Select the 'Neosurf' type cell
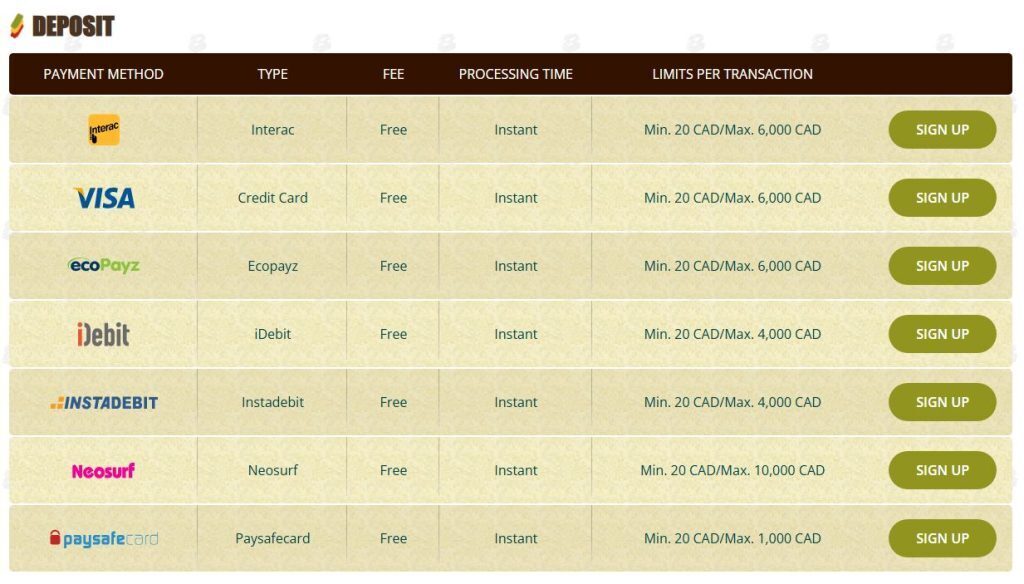Viewport: 1024px width, 584px height. click(272, 470)
